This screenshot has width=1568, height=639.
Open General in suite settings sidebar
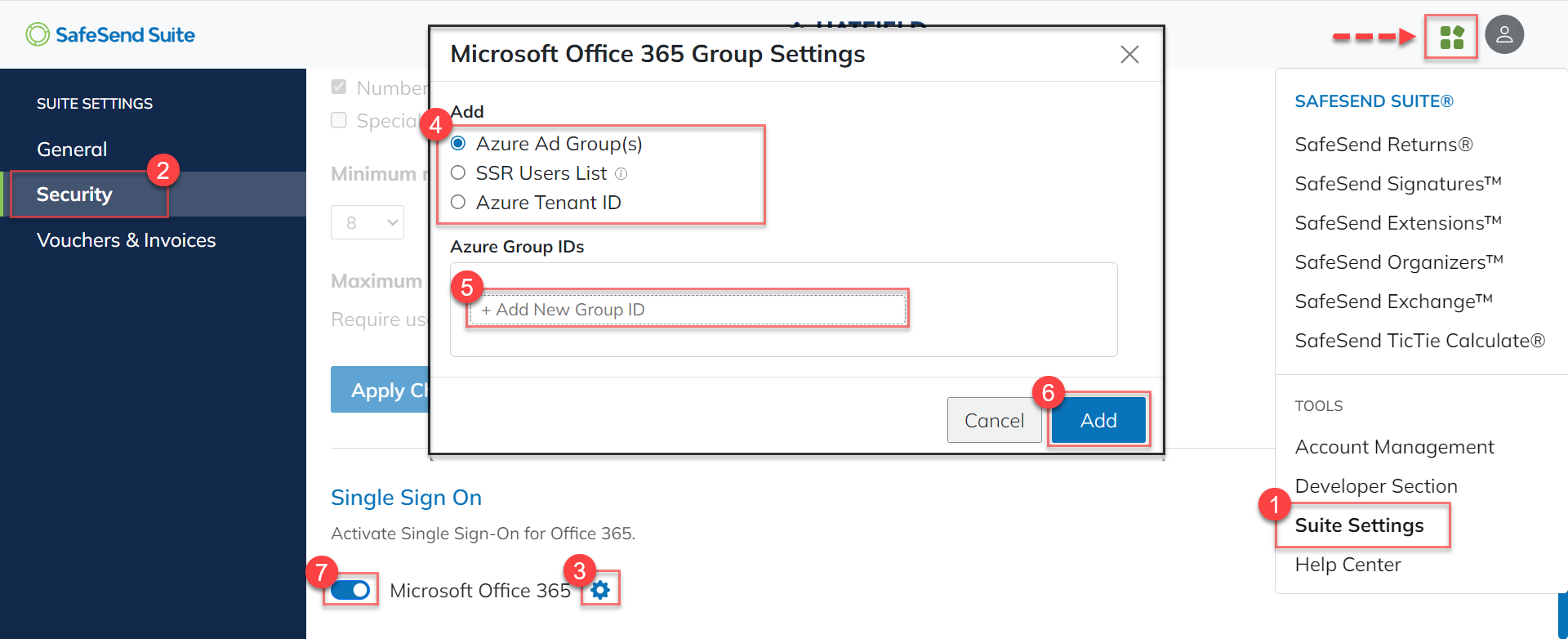(72, 150)
